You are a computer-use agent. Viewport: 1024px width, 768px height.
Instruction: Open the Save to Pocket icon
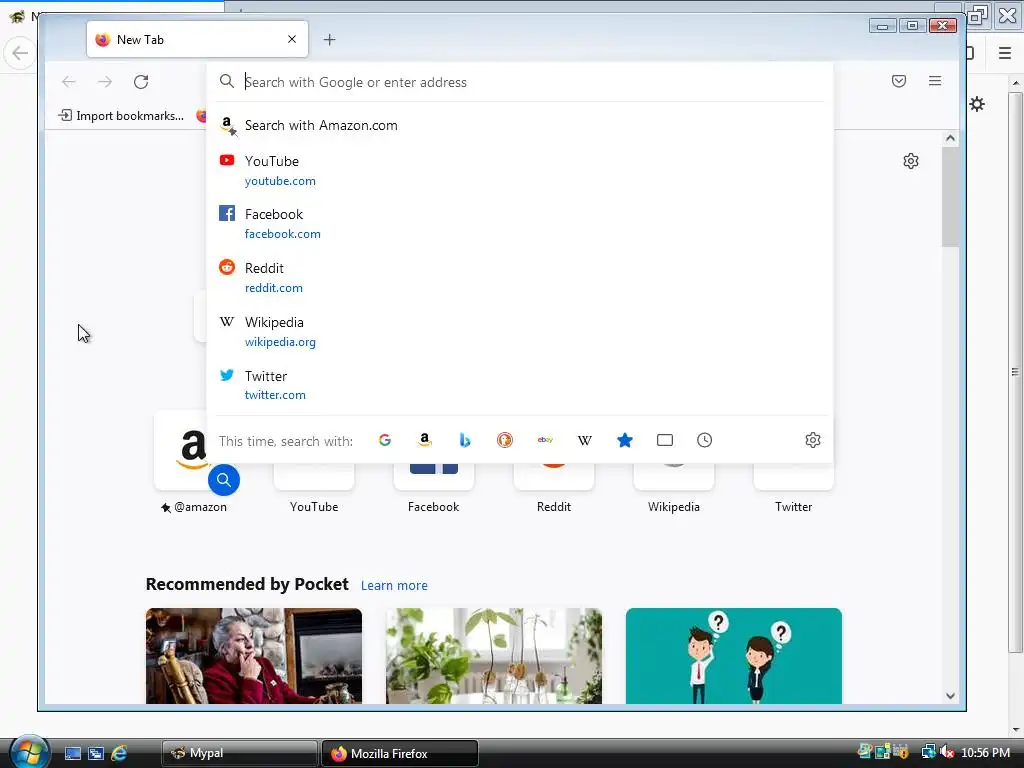coord(899,81)
